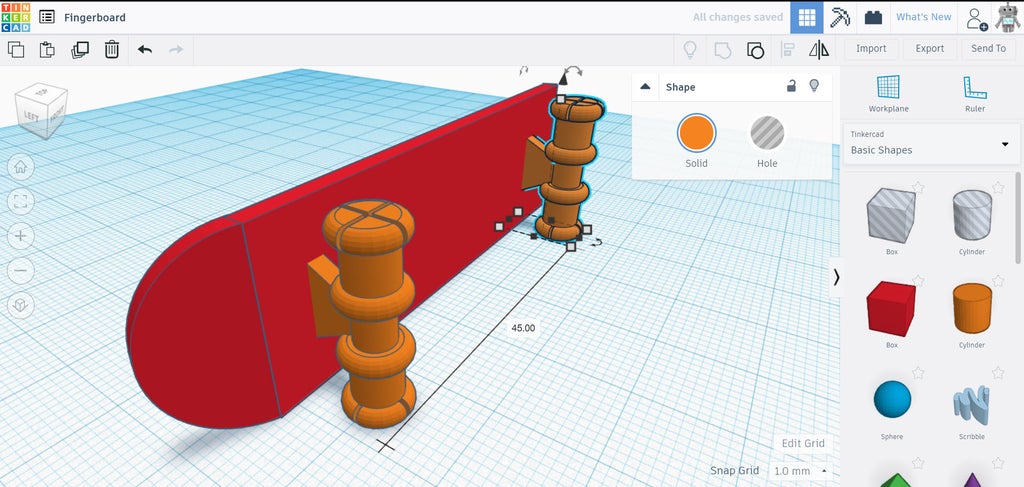The width and height of the screenshot is (1024, 487).
Task: Open the user avatar menu
Action: (x=1008, y=18)
